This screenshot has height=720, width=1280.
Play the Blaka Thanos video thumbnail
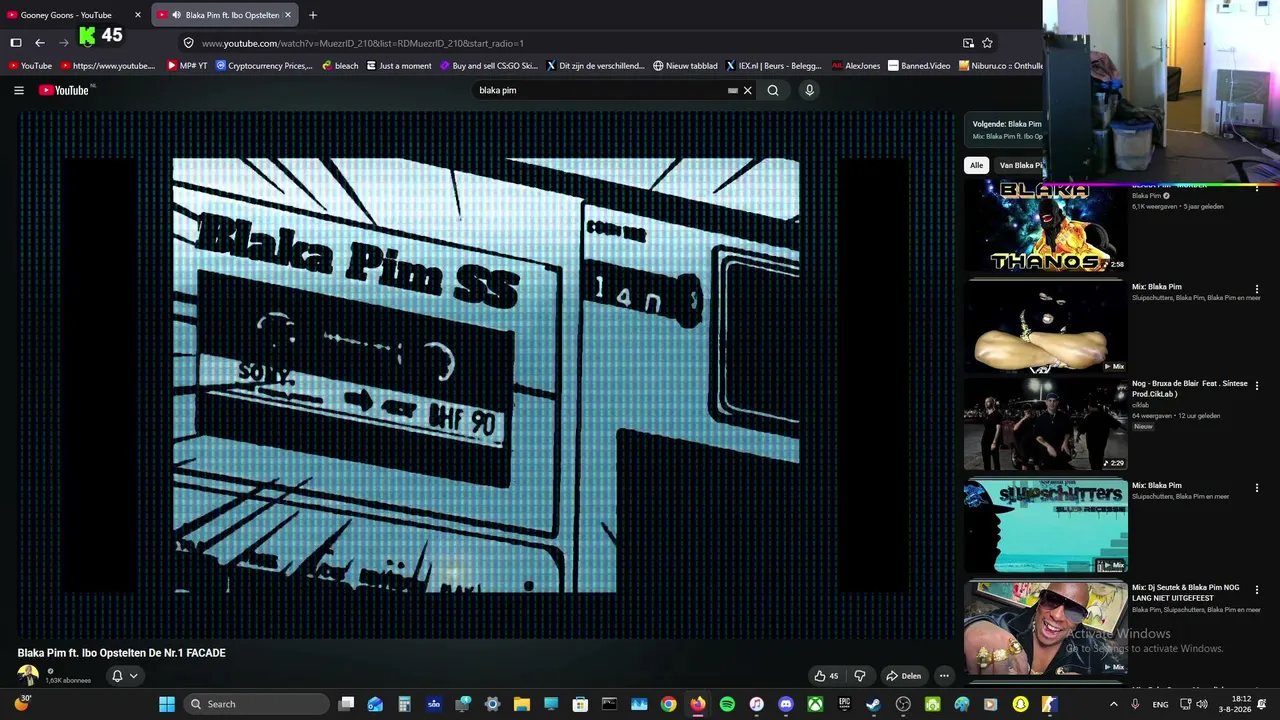(1045, 226)
